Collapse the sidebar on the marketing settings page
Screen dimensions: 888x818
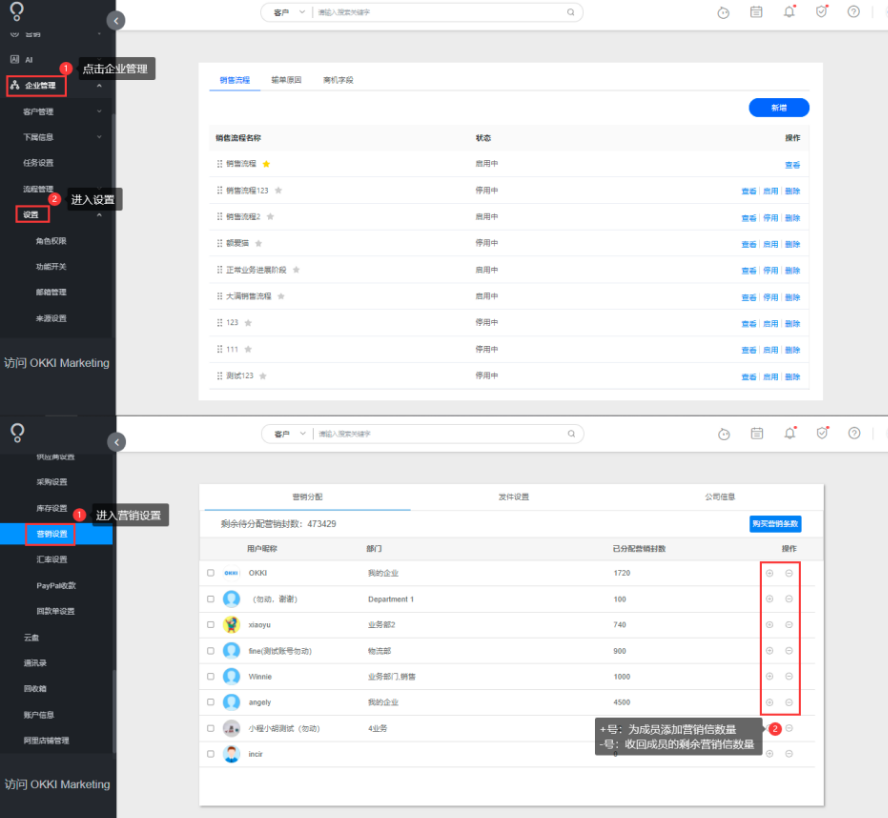tap(116, 442)
